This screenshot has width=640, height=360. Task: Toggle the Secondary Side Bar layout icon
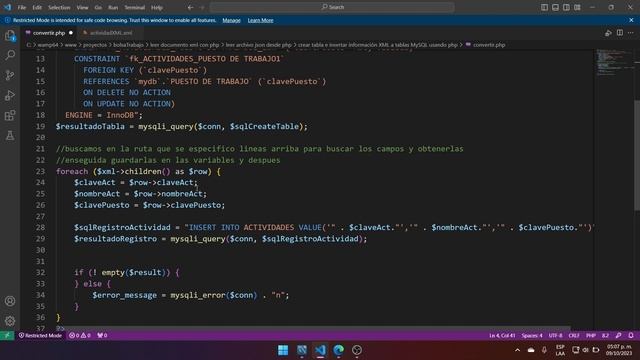click(566, 7)
